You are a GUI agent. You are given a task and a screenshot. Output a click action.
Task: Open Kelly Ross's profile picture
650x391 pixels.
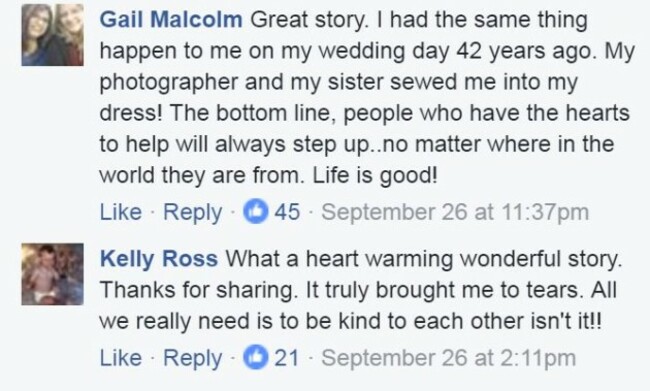click(x=52, y=274)
